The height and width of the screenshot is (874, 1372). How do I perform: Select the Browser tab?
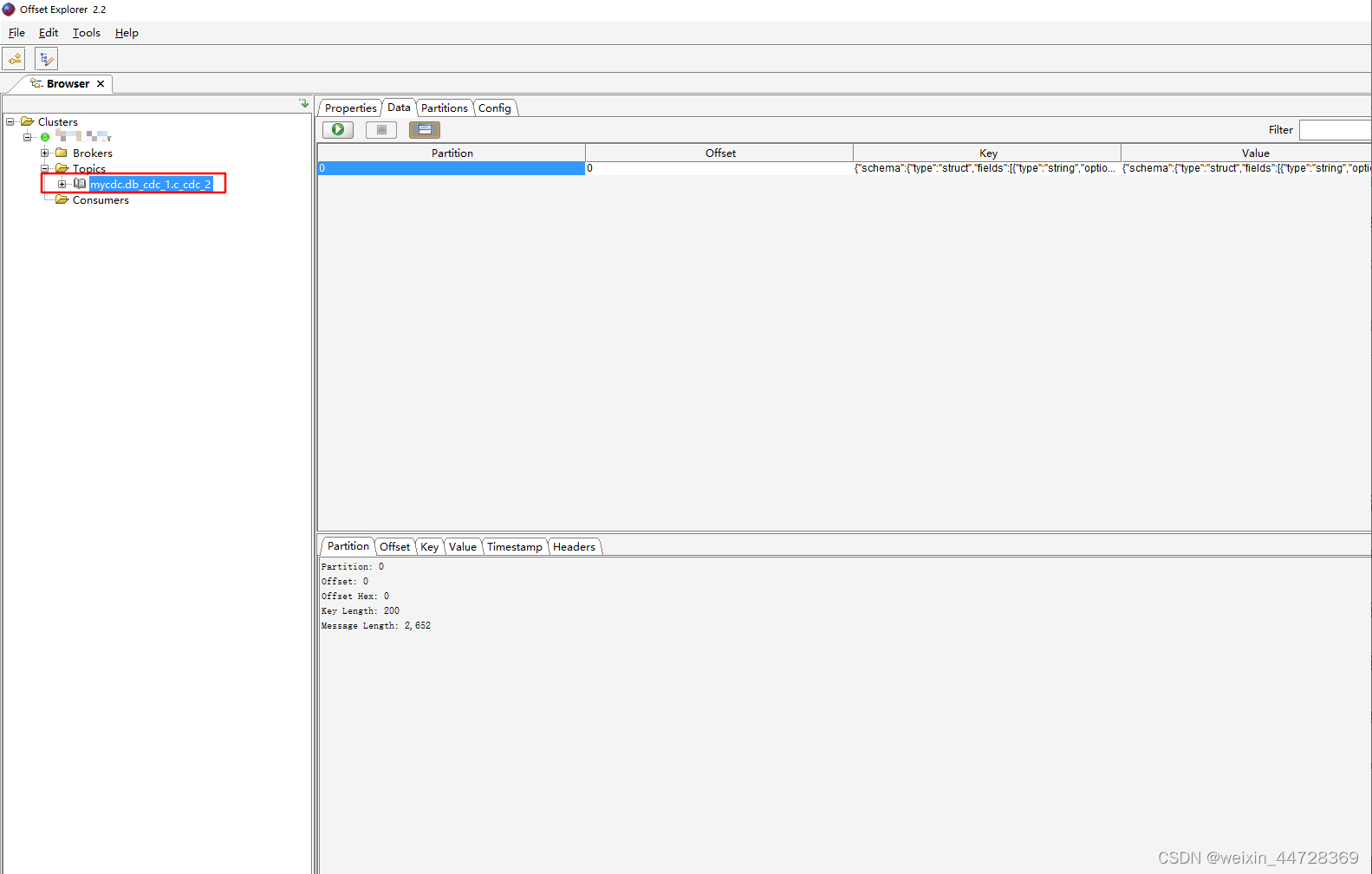tap(68, 84)
